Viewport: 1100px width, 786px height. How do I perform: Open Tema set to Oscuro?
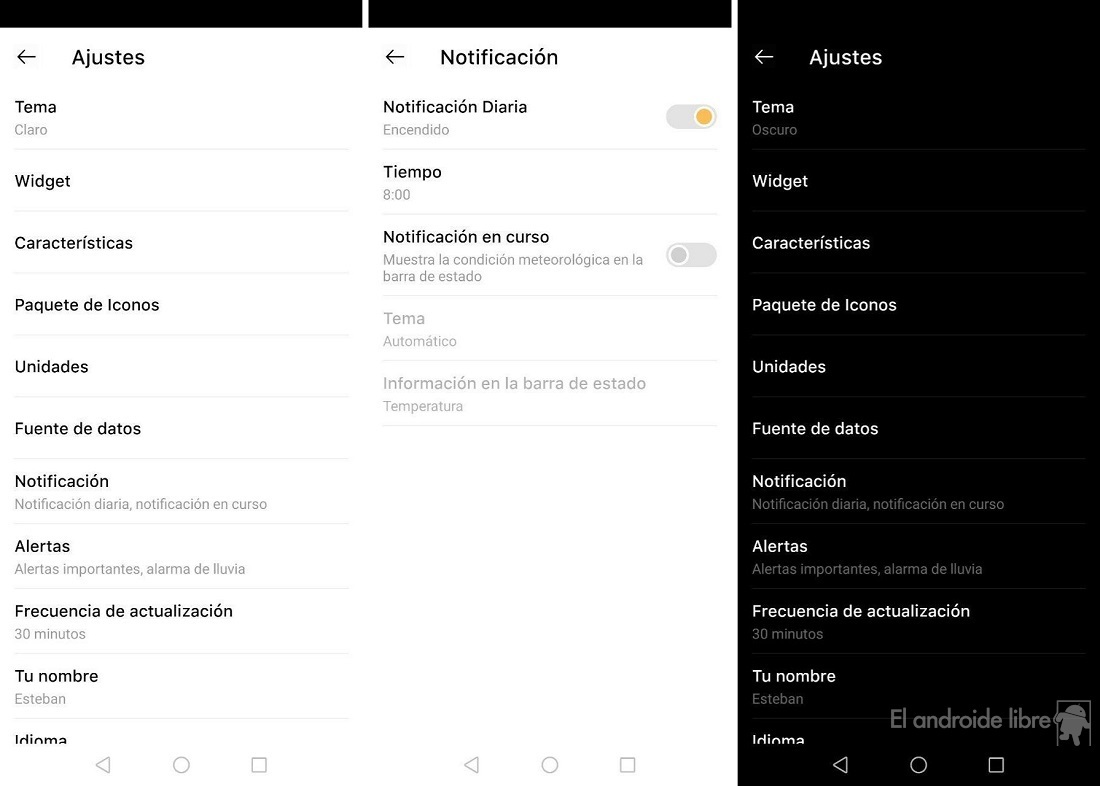(x=918, y=117)
